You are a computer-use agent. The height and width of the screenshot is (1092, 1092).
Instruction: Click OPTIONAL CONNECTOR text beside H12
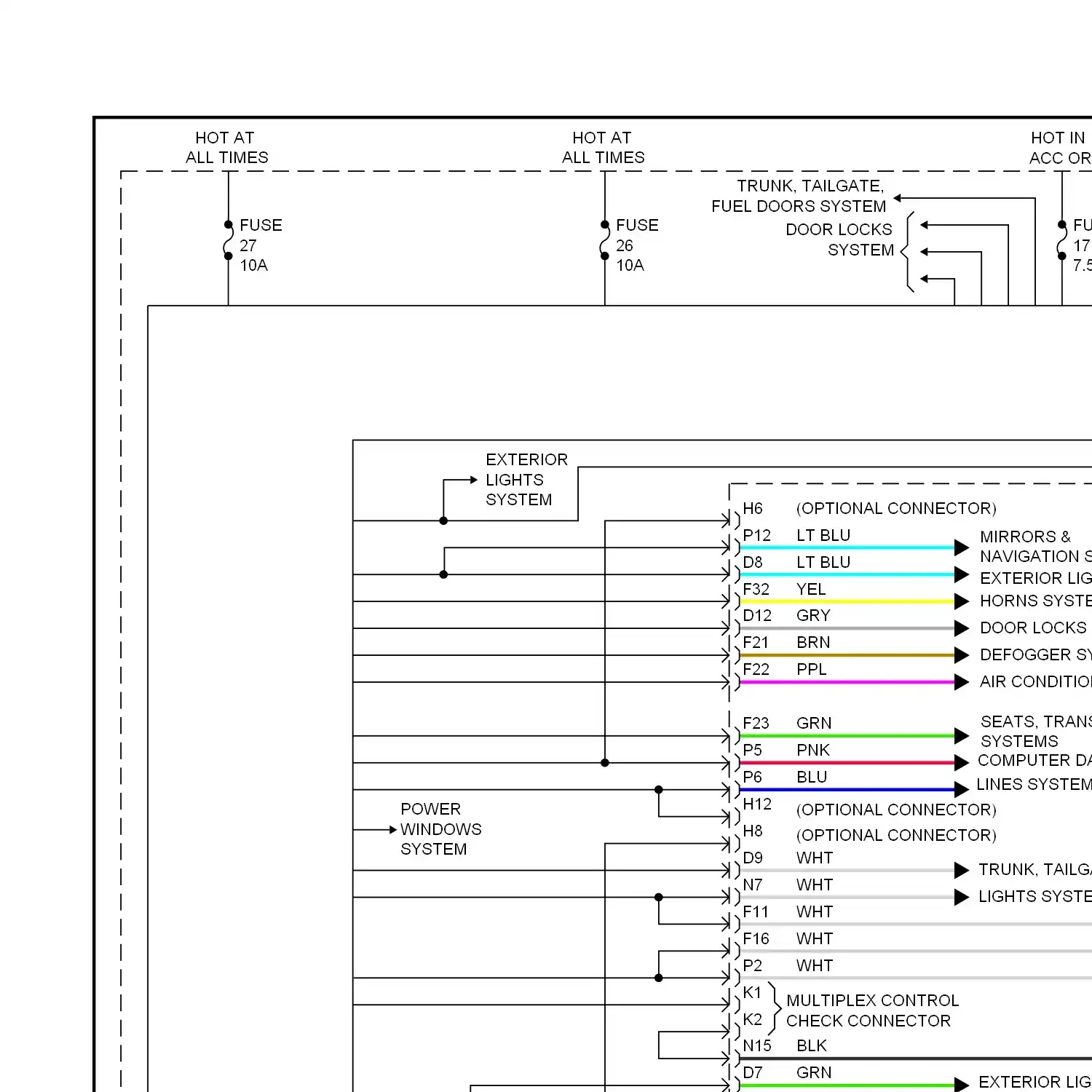click(x=896, y=810)
